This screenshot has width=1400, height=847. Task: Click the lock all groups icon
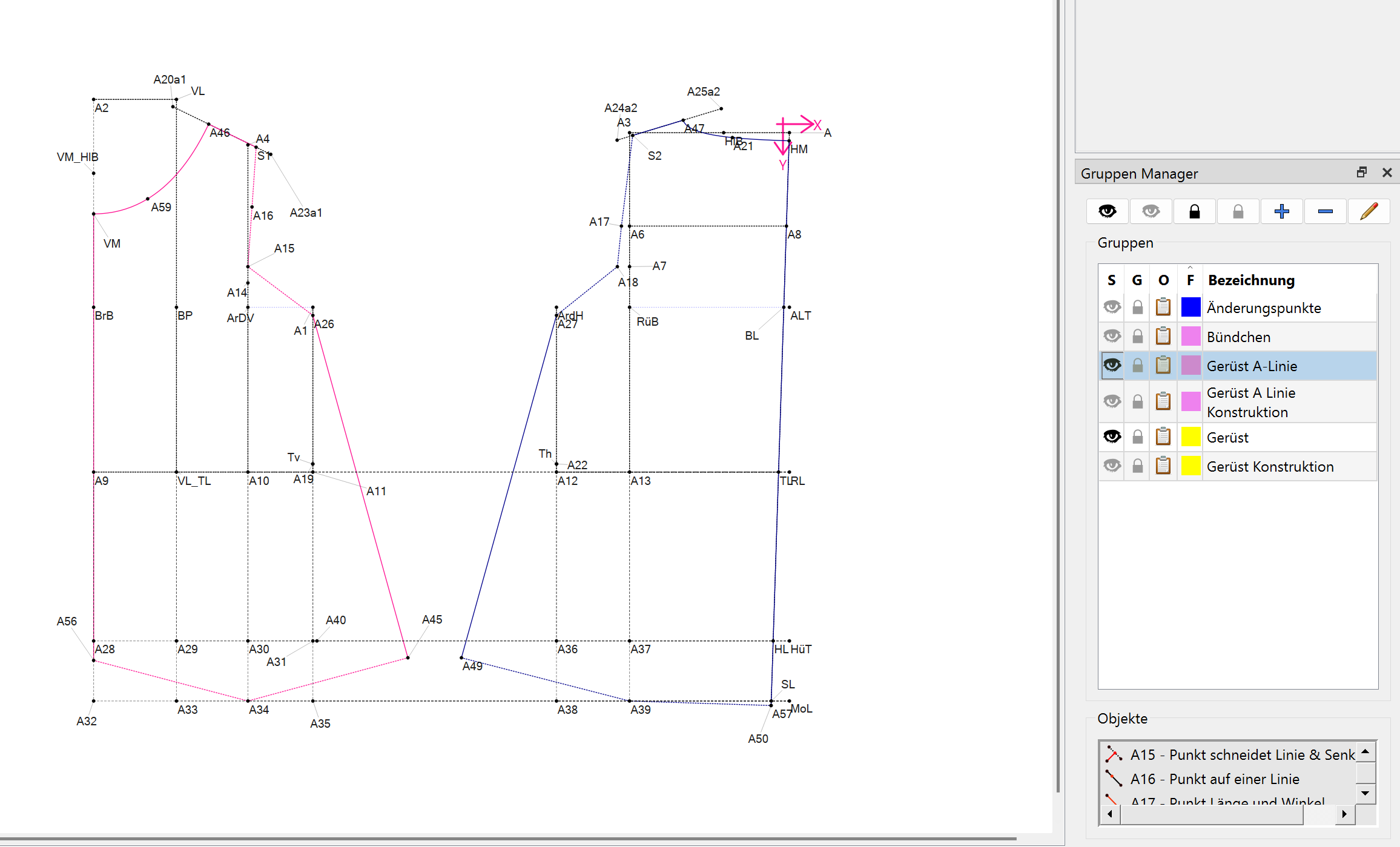coord(1194,211)
